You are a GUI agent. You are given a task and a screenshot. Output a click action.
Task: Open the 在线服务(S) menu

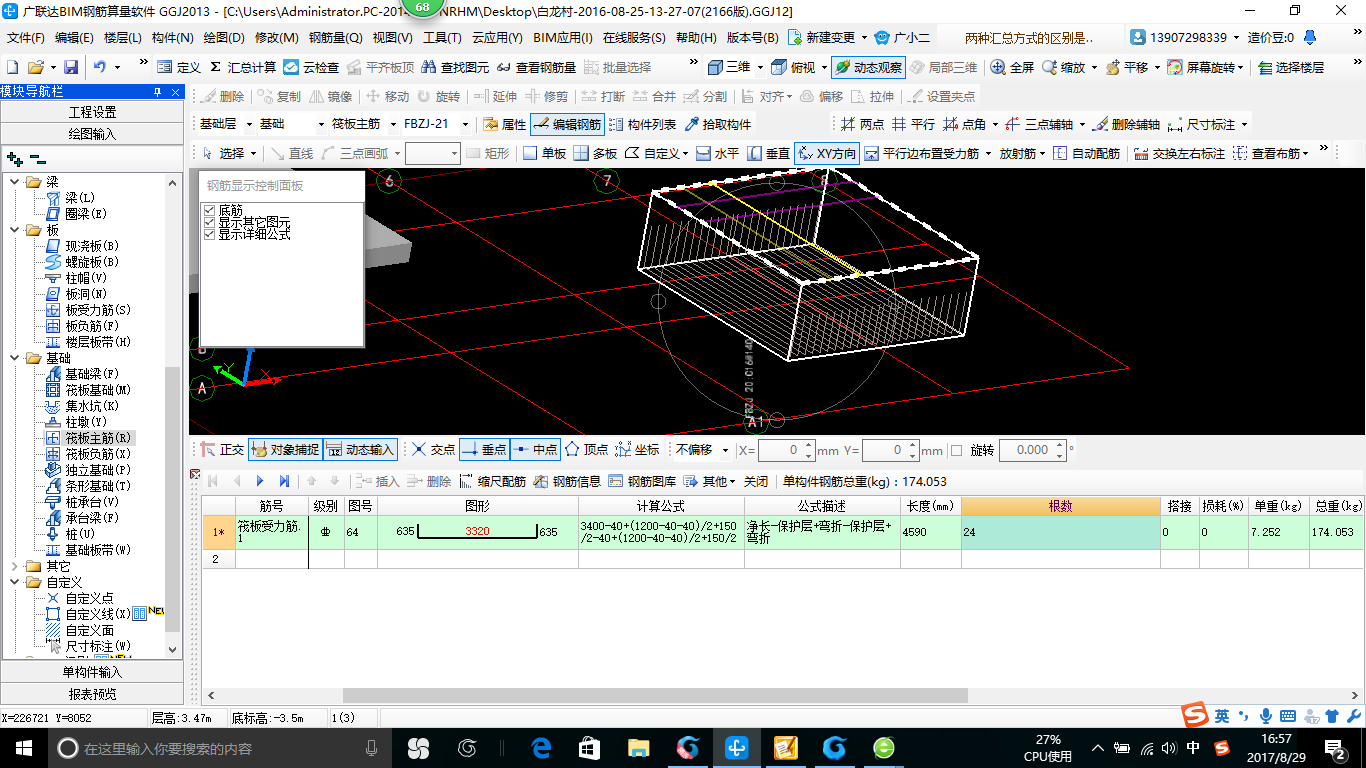pyautogui.click(x=634, y=38)
